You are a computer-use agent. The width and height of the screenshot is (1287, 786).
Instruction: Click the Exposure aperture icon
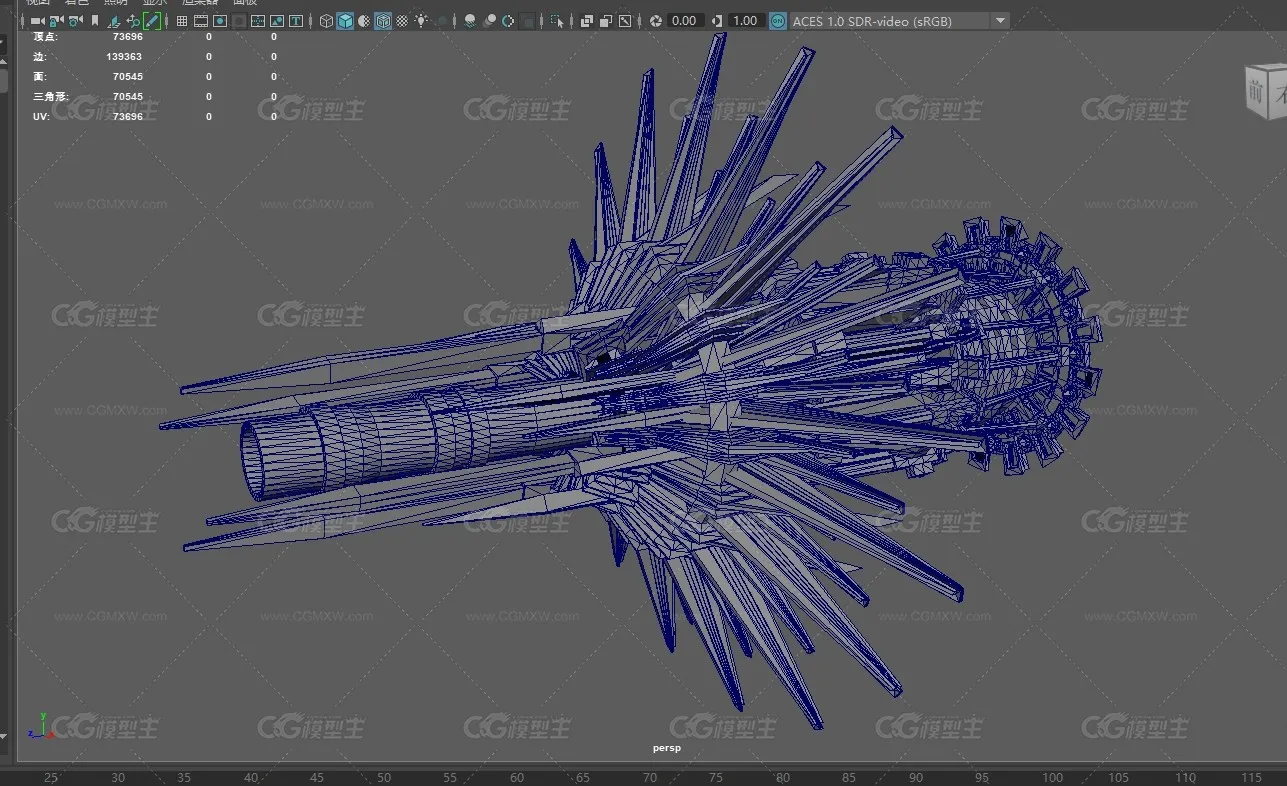(x=655, y=20)
